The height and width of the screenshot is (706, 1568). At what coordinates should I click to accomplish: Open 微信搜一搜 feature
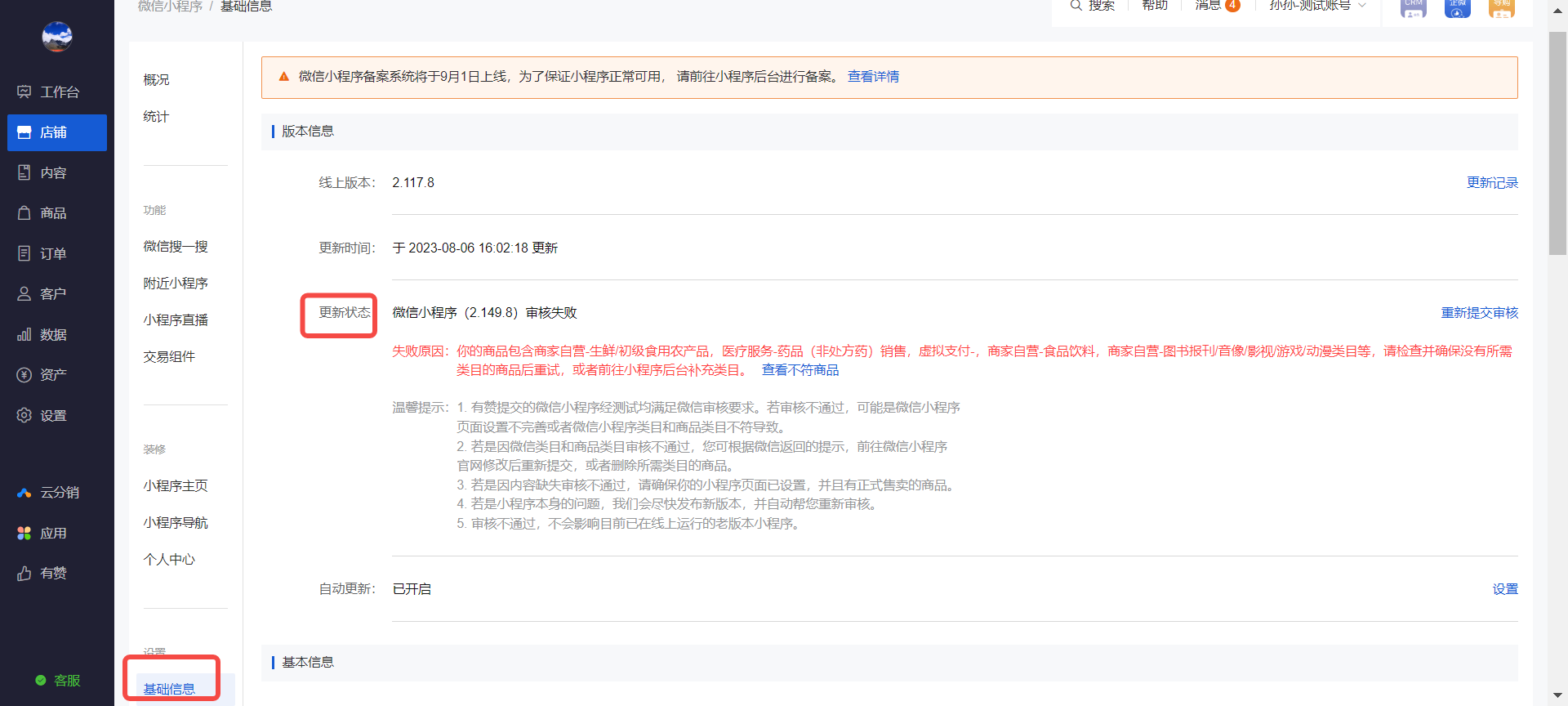[x=176, y=246]
